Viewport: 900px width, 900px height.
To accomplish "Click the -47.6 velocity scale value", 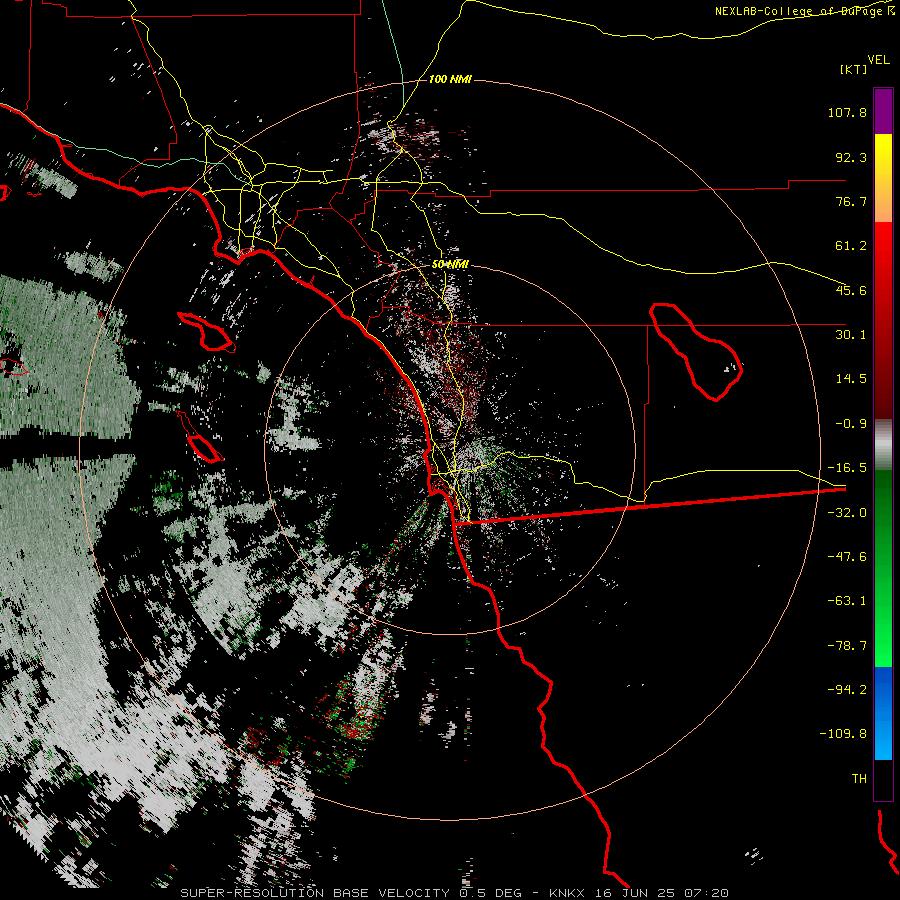I will (847, 557).
